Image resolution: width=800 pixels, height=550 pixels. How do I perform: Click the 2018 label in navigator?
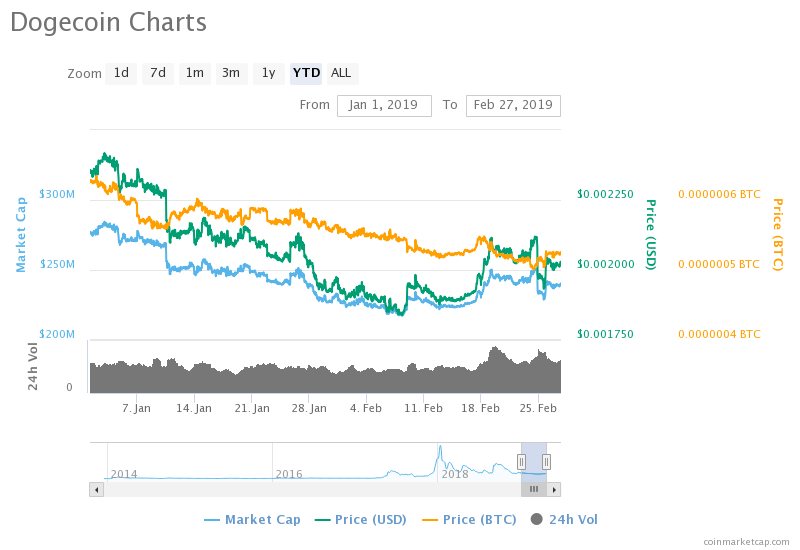455,474
